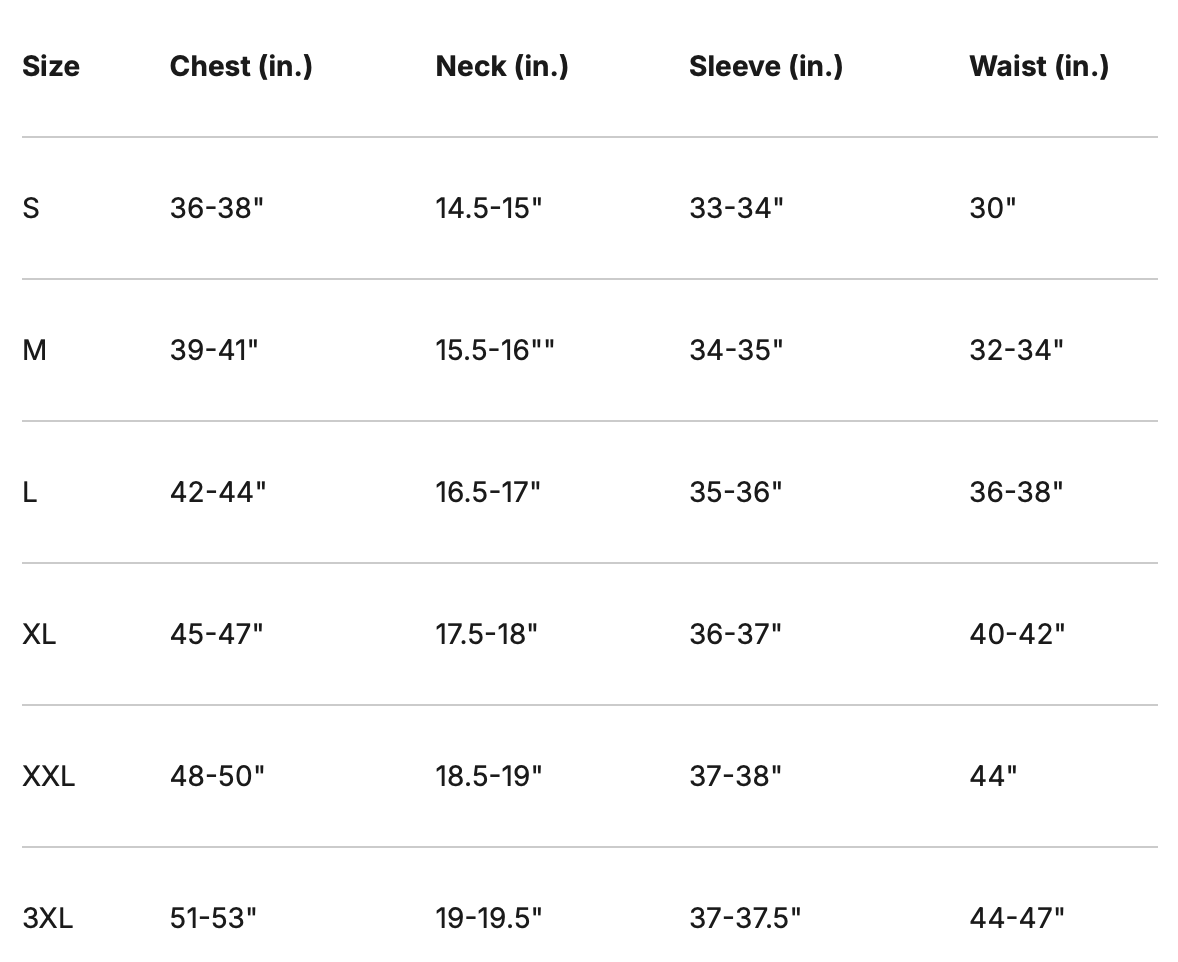This screenshot has height=962, width=1178.
Task: Click the 30" waist measurement cell
Action: pos(993,208)
